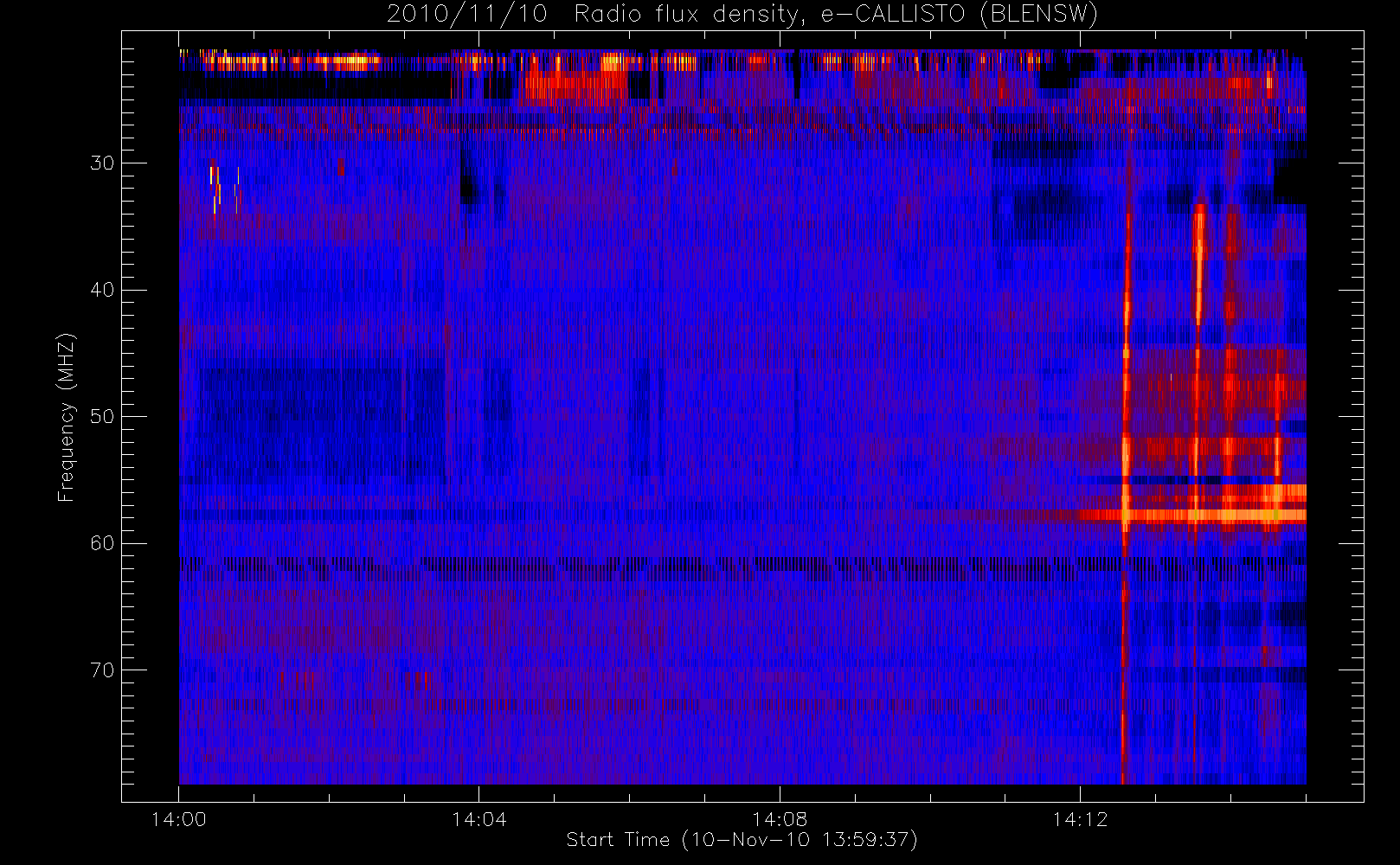Click the frequency tick label '30'
The image size is (1400, 865).
click(x=102, y=163)
